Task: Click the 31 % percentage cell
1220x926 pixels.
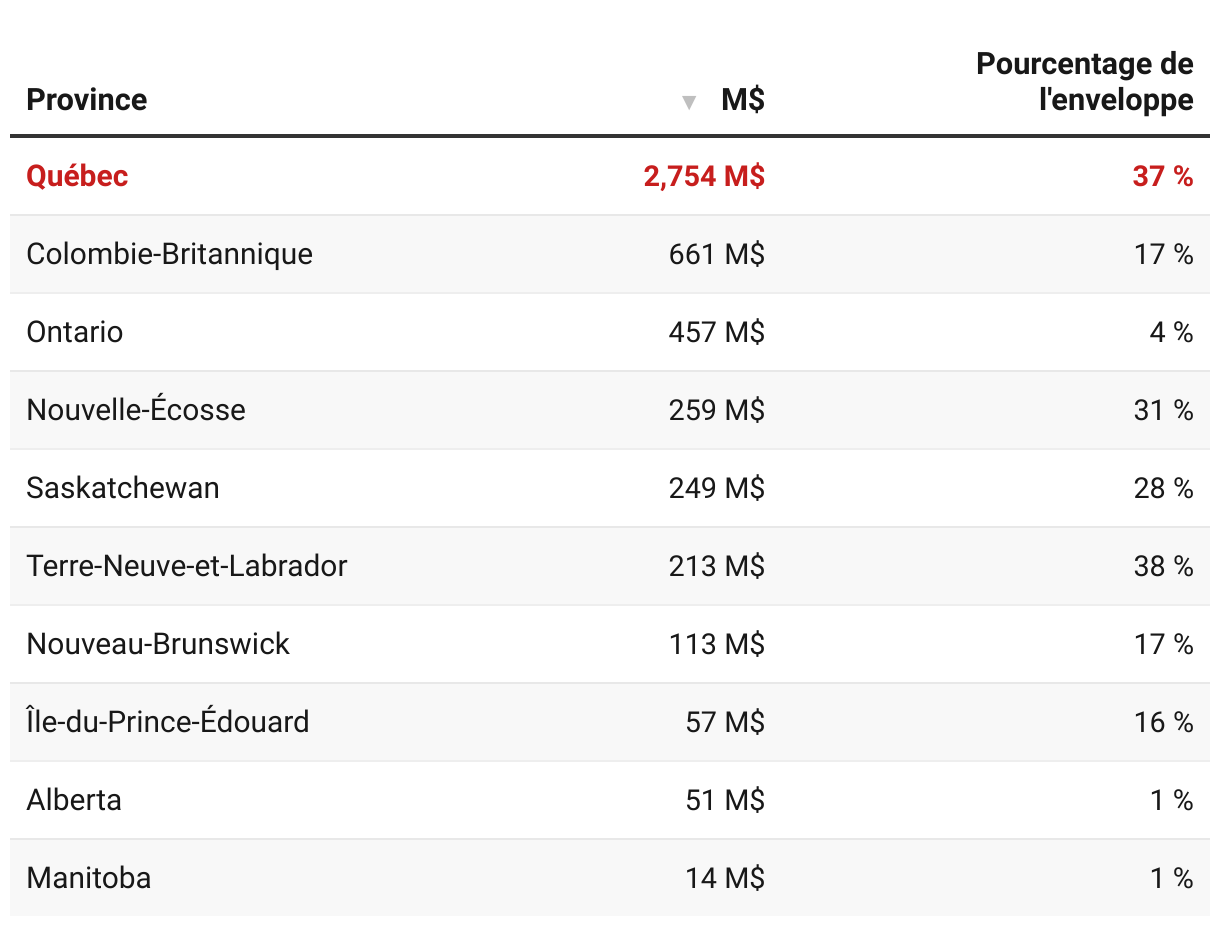Action: [1164, 411]
